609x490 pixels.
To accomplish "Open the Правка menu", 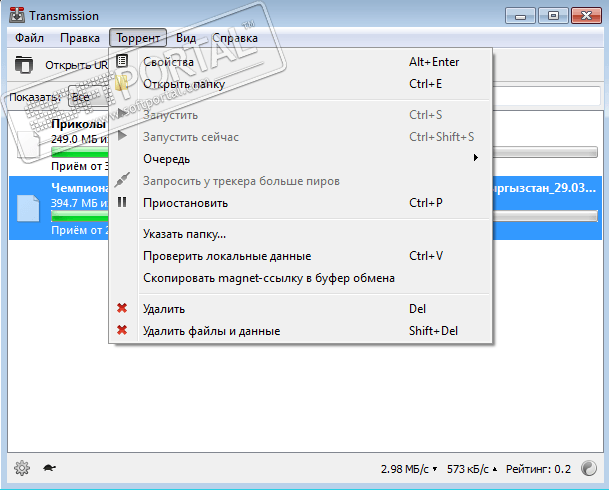I will 80,38.
